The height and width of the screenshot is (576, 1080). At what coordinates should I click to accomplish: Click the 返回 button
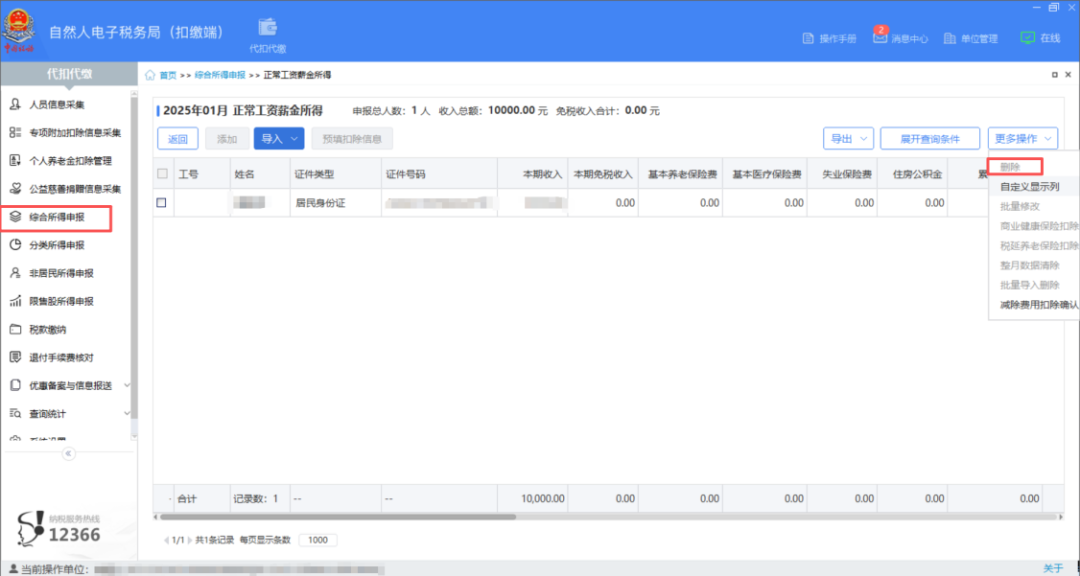click(178, 139)
